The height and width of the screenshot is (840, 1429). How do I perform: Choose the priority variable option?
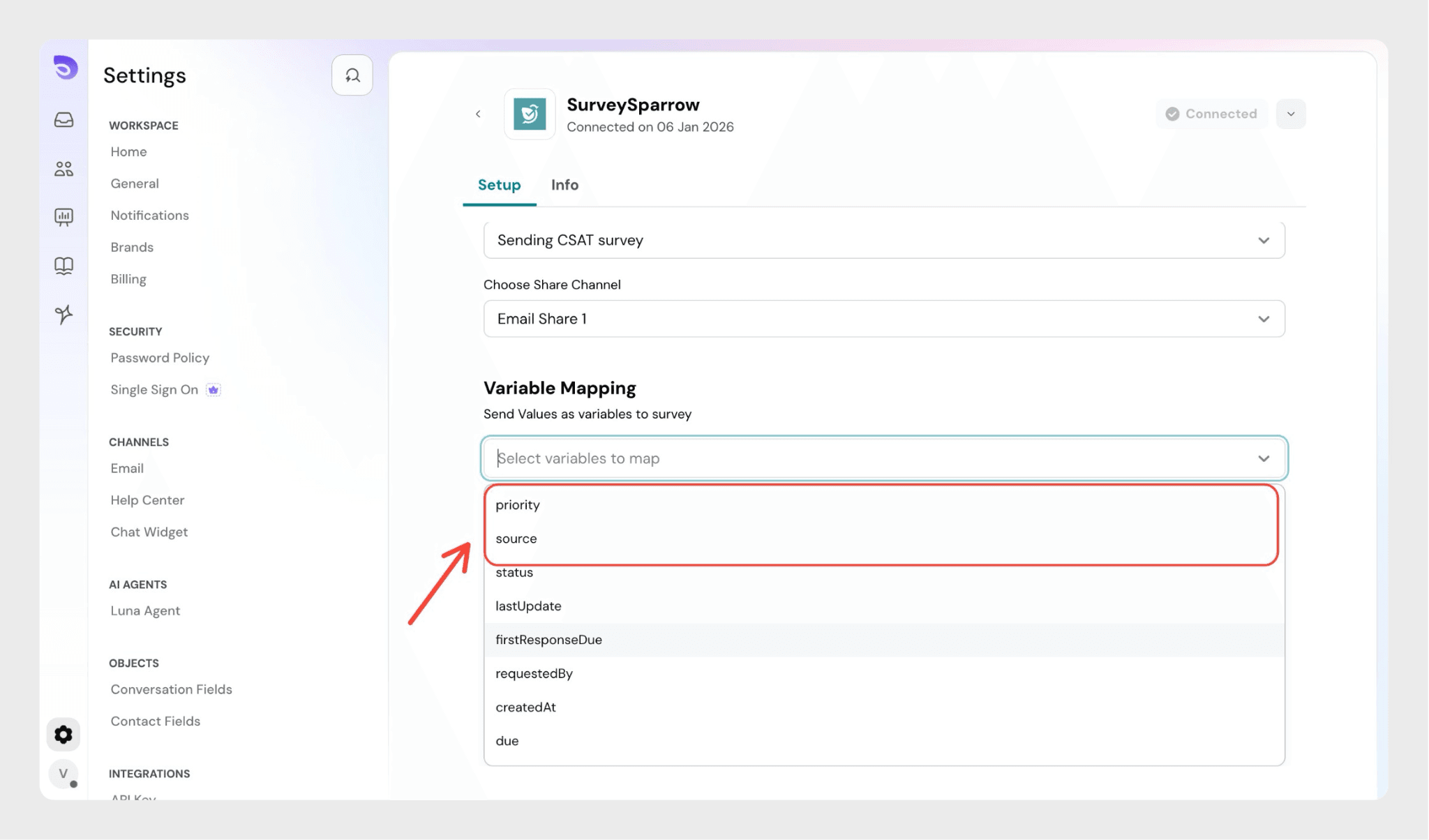518,505
